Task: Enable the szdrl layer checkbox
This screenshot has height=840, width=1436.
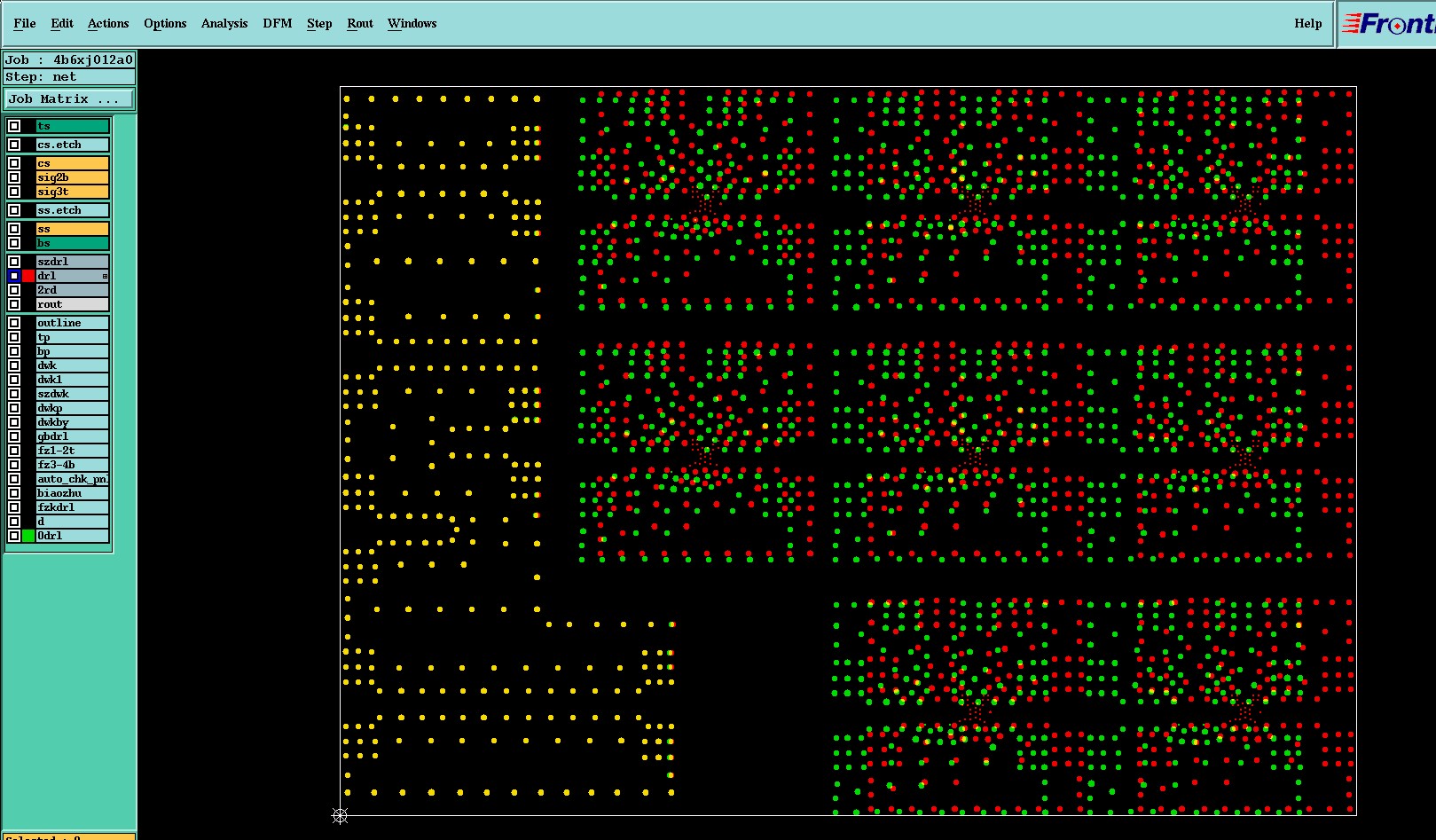Action: pyautogui.click(x=14, y=262)
